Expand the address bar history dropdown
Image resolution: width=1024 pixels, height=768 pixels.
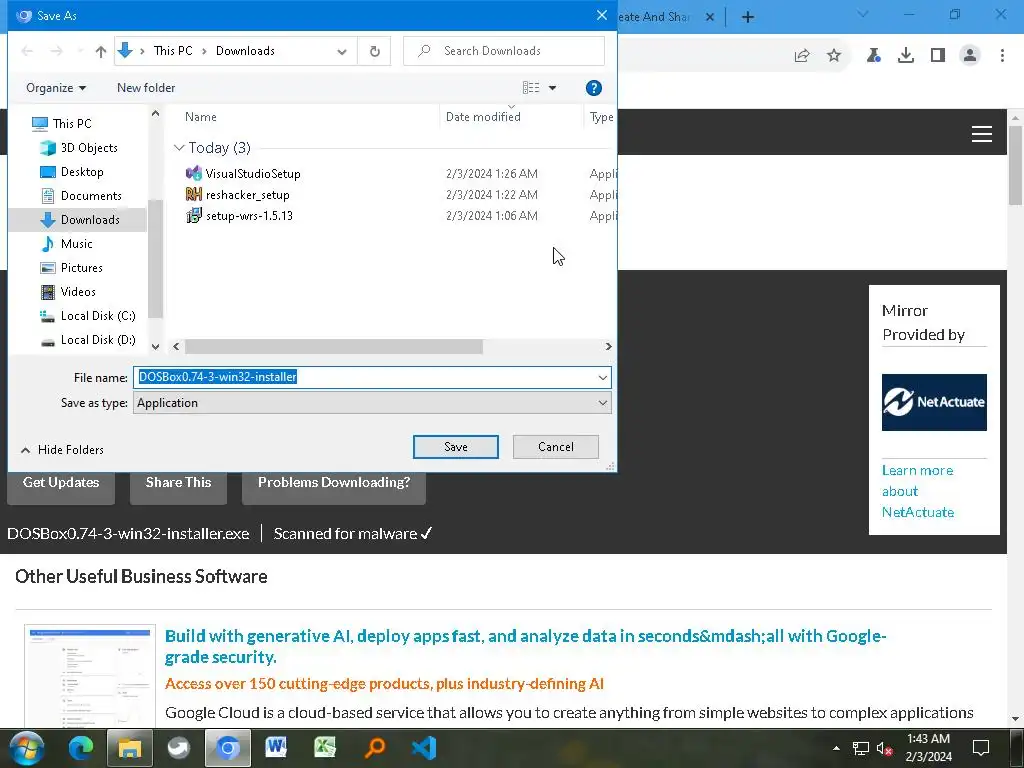click(x=342, y=51)
